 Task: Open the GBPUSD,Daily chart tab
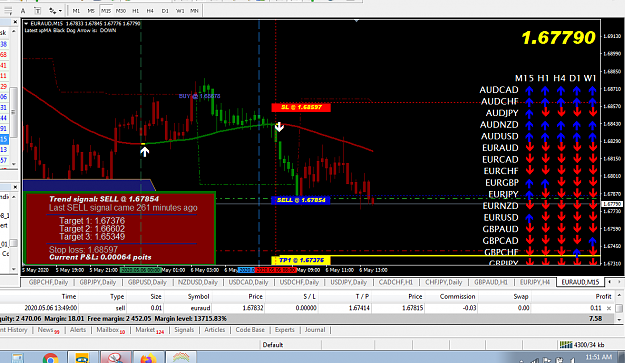[147, 282]
